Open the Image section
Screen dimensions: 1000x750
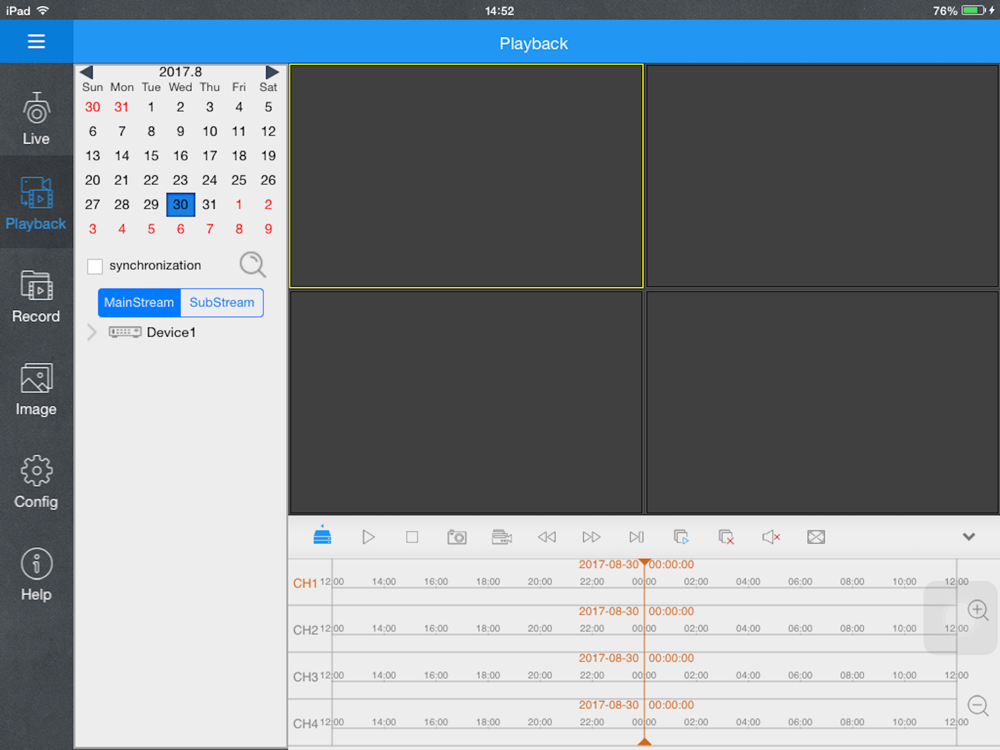(x=36, y=389)
